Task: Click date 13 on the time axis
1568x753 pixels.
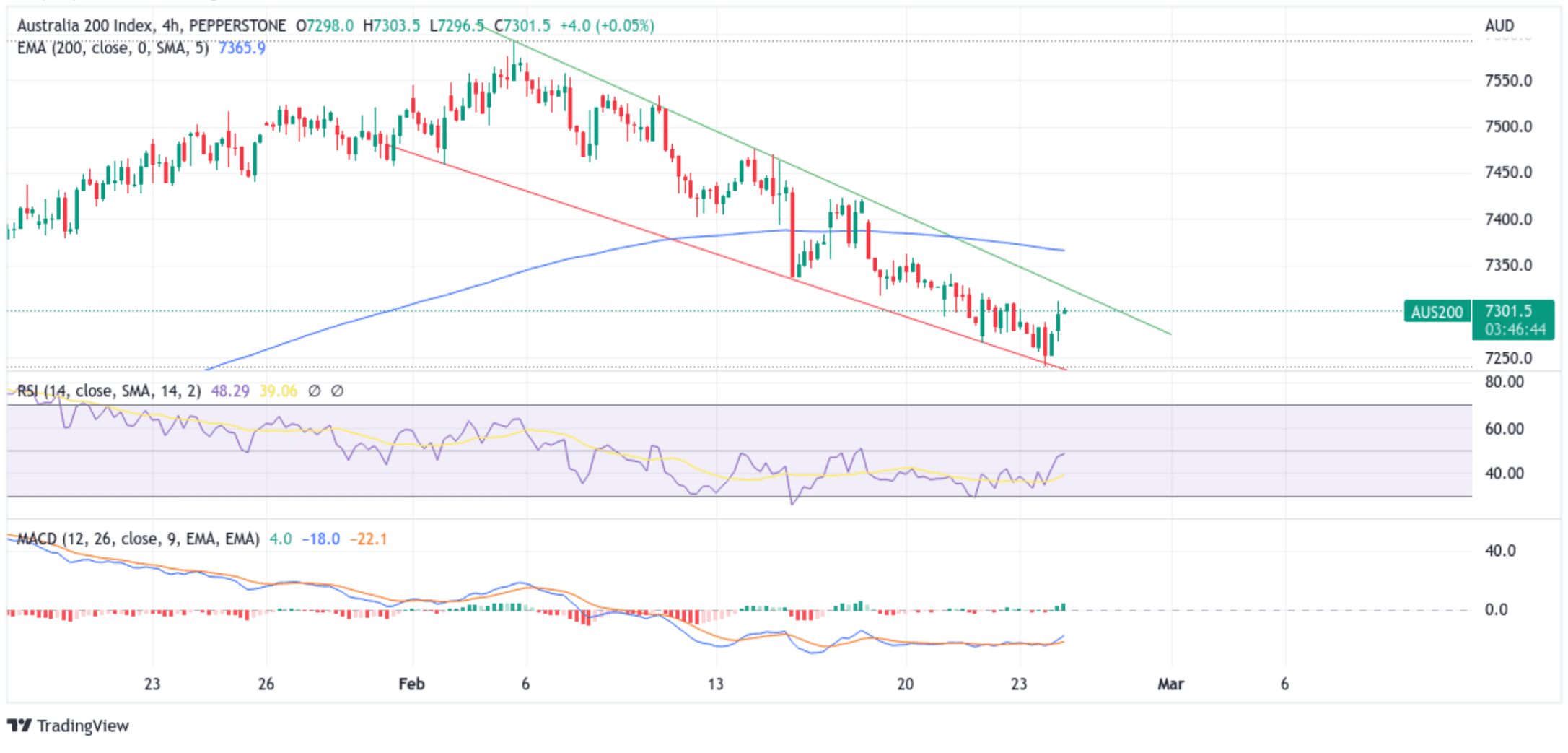Action: click(715, 684)
